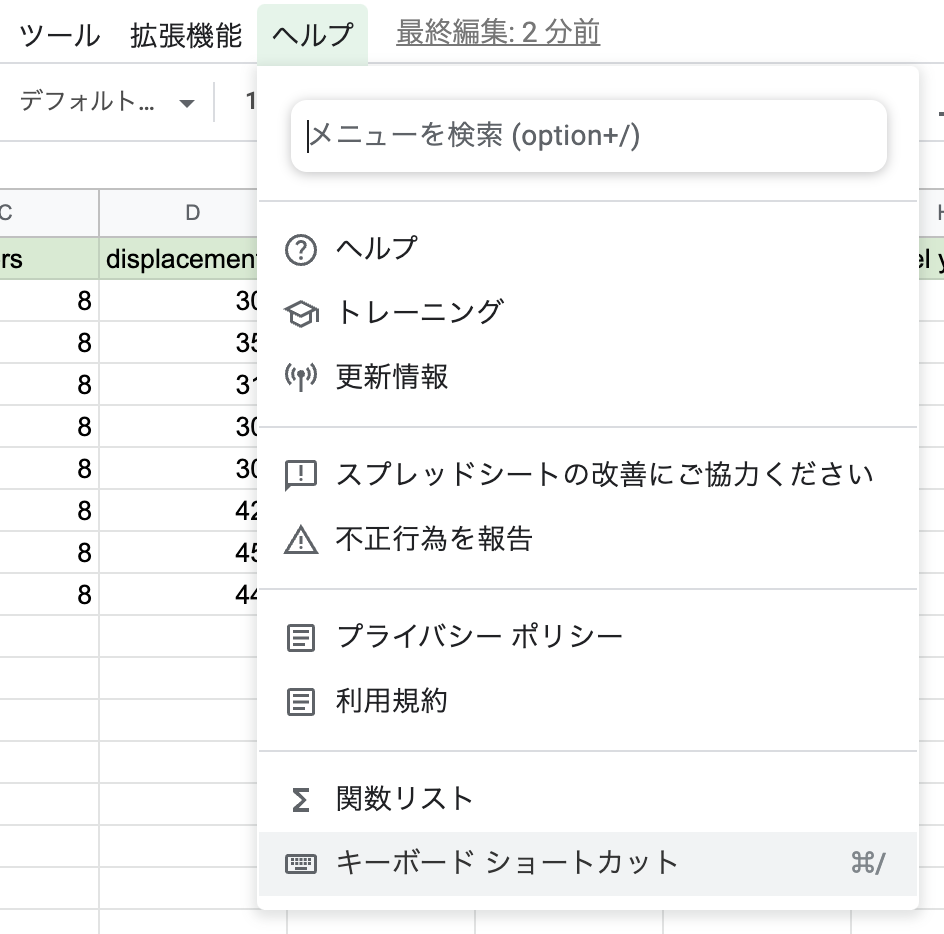944x934 pixels.
Task: Select スプレッドシートの改善にご協力ください menu item
Action: [605, 475]
